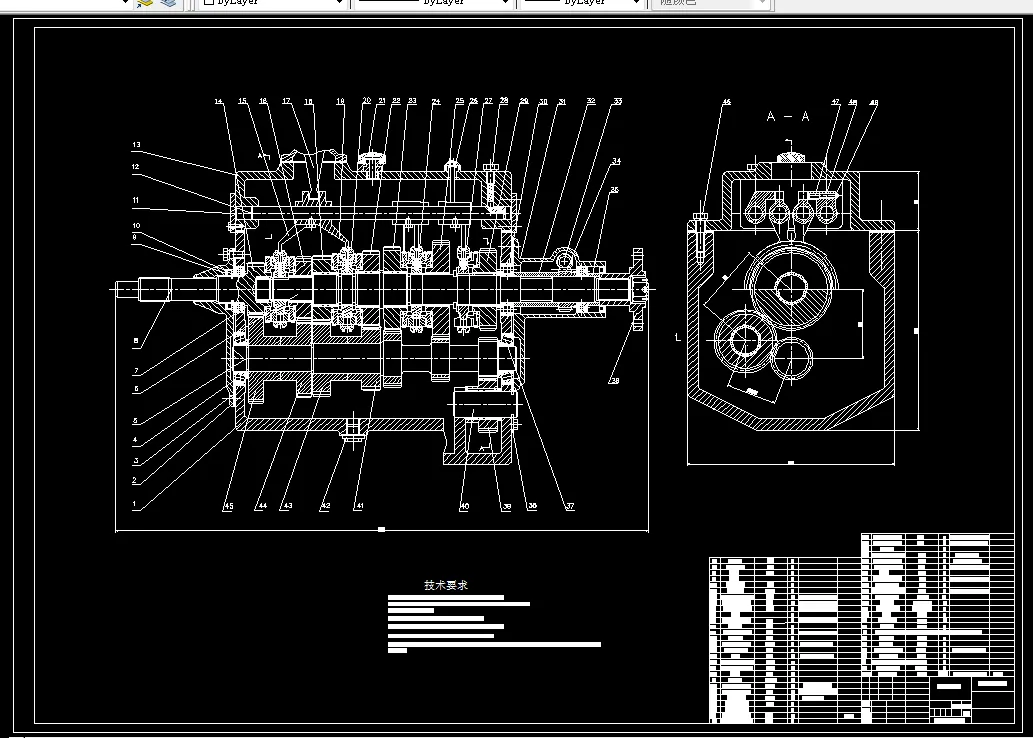Click part balloon number 15
1033x738 pixels.
pyautogui.click(x=242, y=101)
